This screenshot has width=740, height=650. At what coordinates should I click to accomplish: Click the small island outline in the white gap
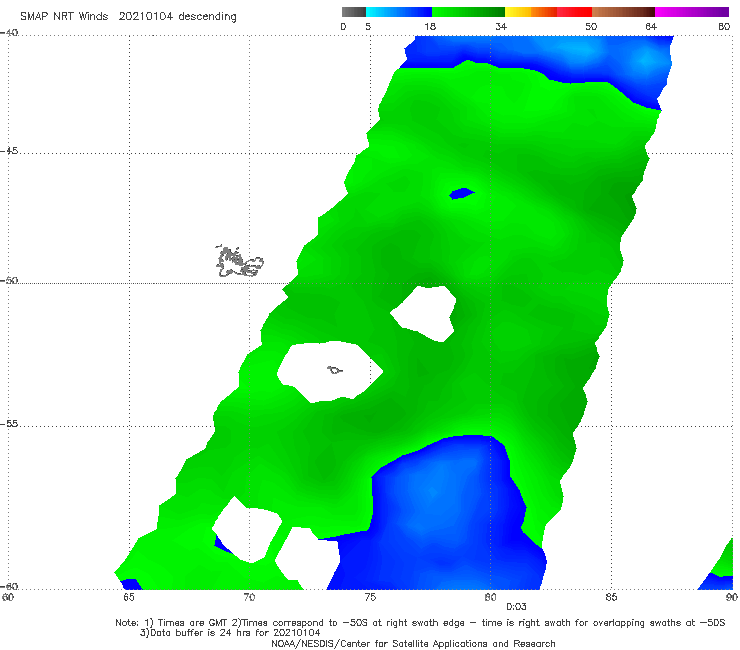[335, 371]
